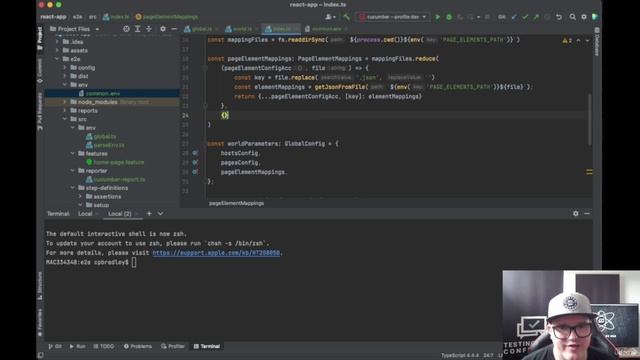Viewport: 640px width, 360px height.
Task: Click the react-app breadcrumb
Action: (x=53, y=17)
